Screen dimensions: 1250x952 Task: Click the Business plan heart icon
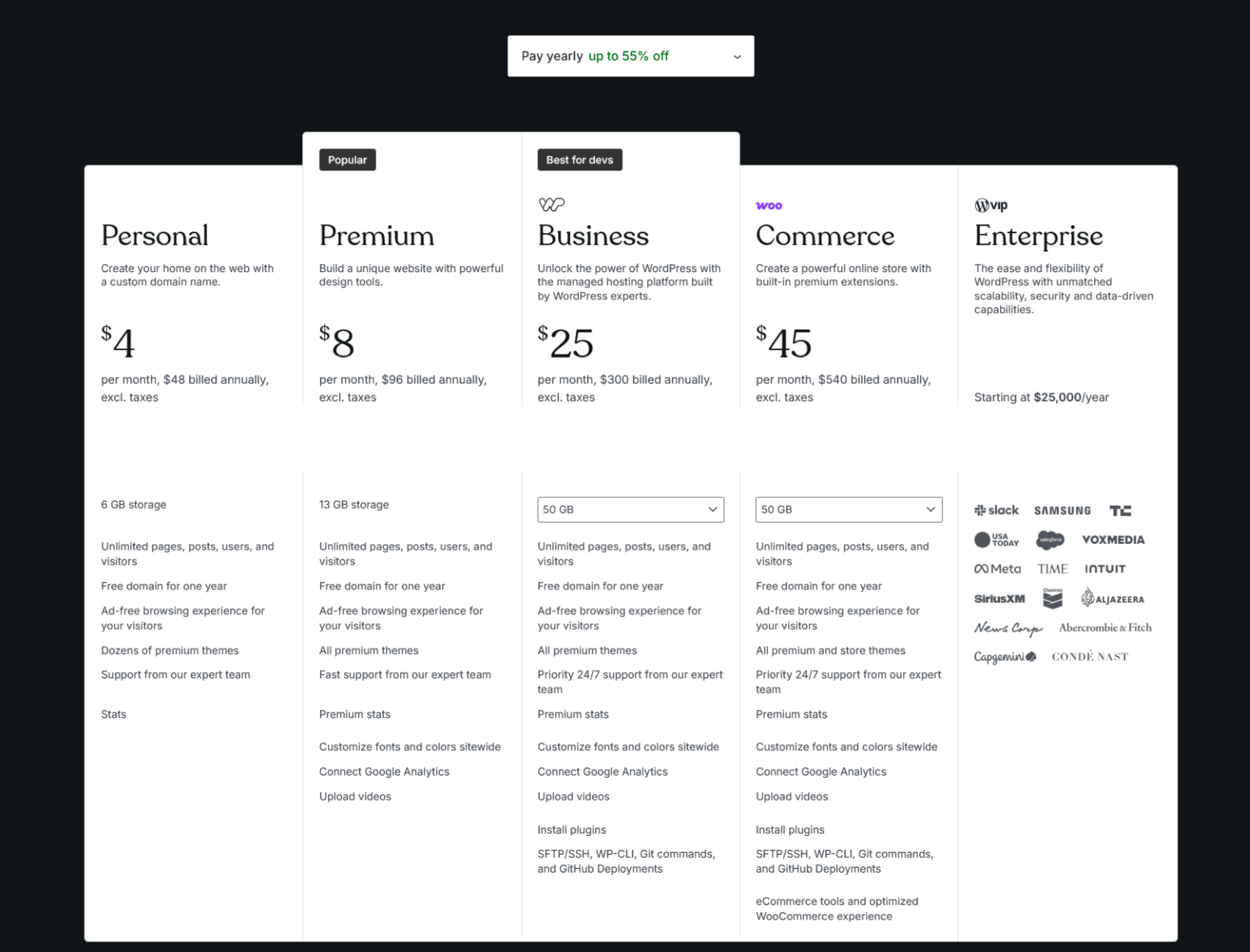pos(551,204)
